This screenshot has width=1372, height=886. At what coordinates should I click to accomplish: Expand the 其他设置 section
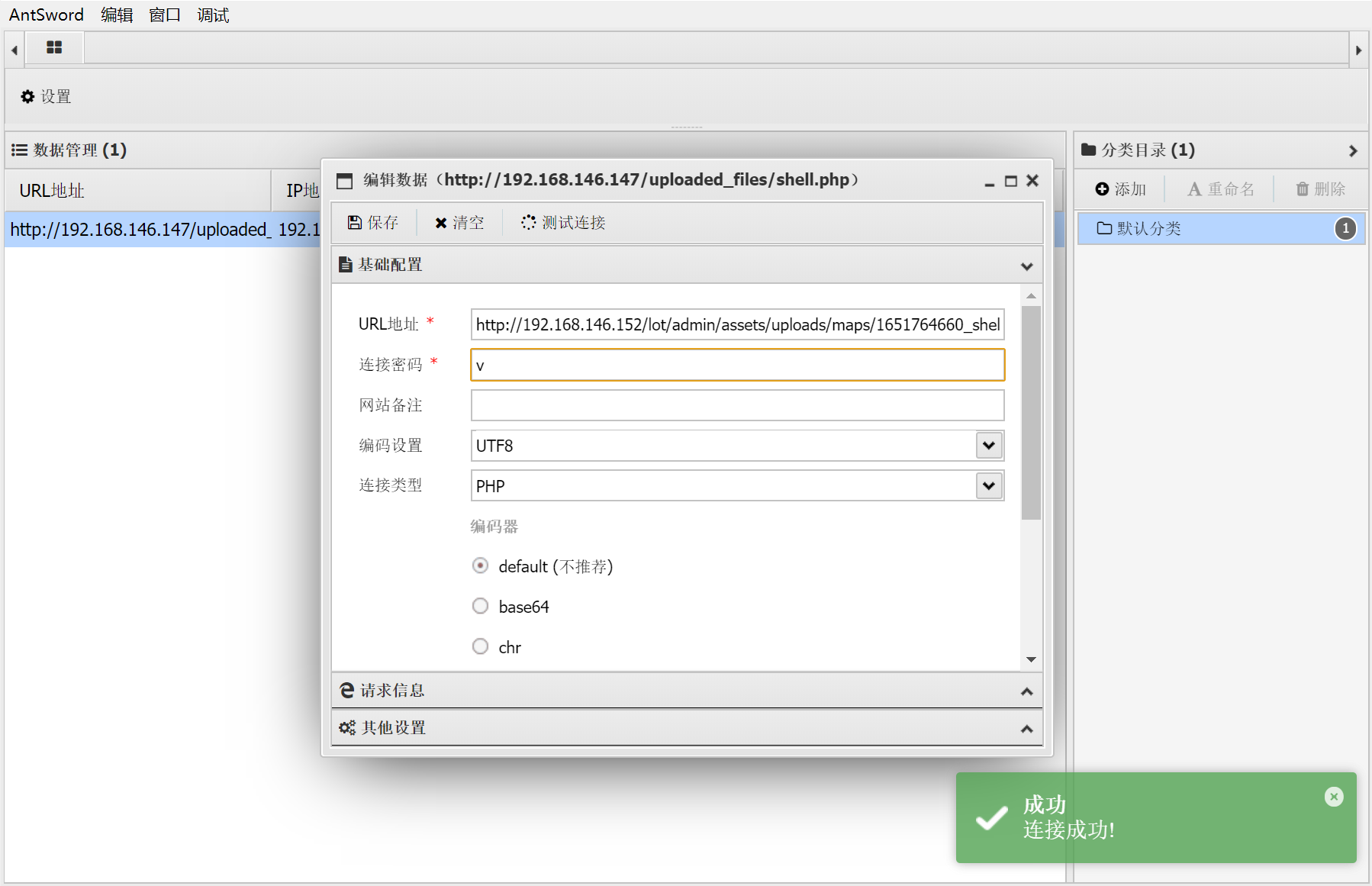click(x=1026, y=729)
